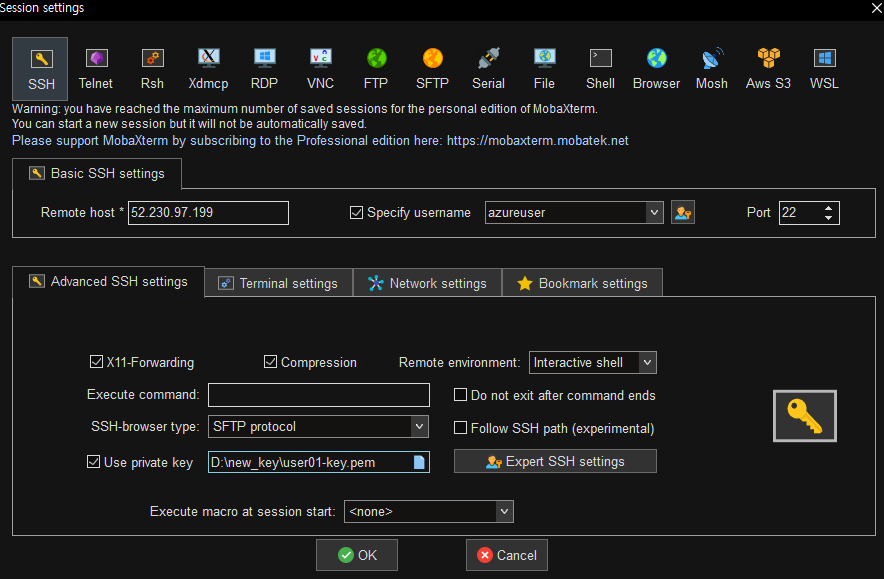Switch to Basic SSH settings tab
The height and width of the screenshot is (579, 884).
pos(97,174)
